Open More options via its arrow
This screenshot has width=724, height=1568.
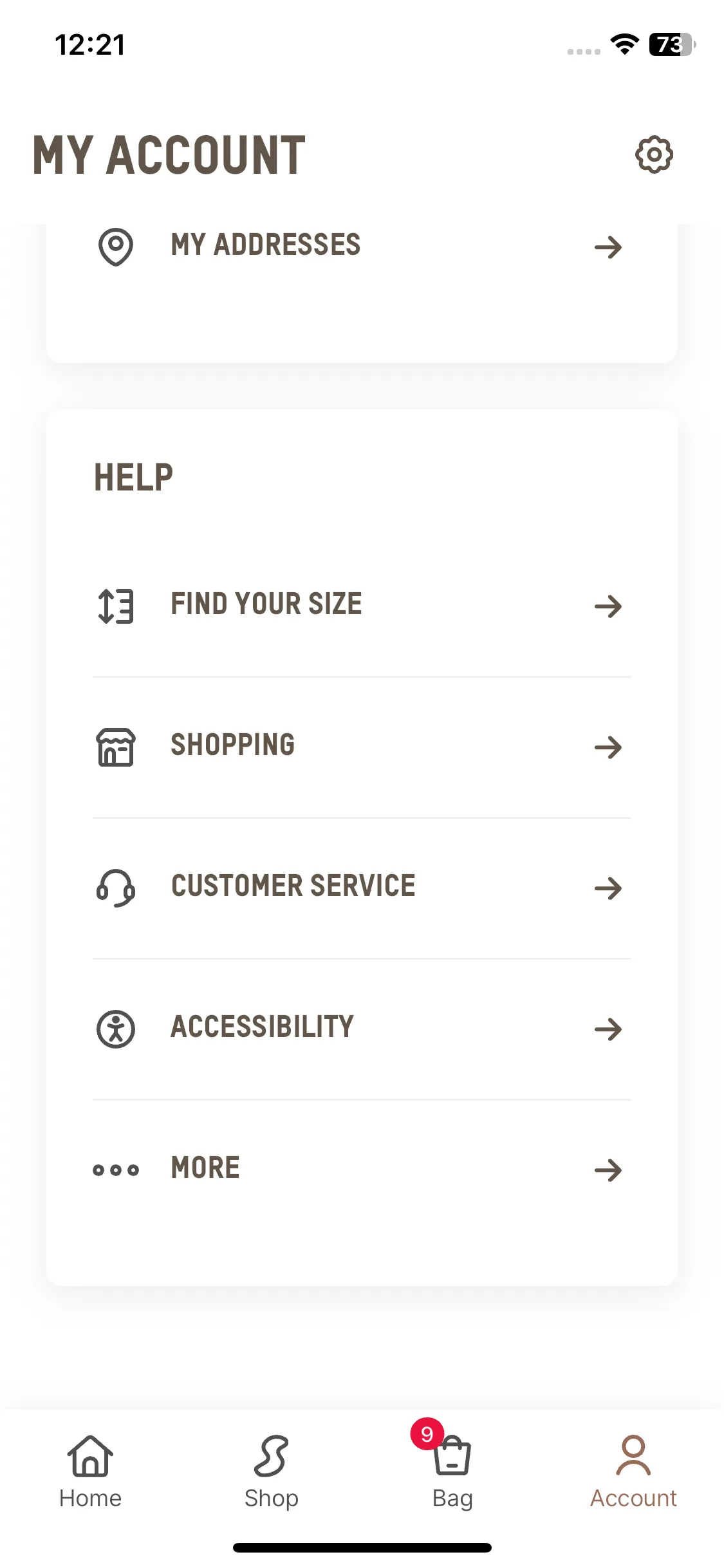point(608,1170)
